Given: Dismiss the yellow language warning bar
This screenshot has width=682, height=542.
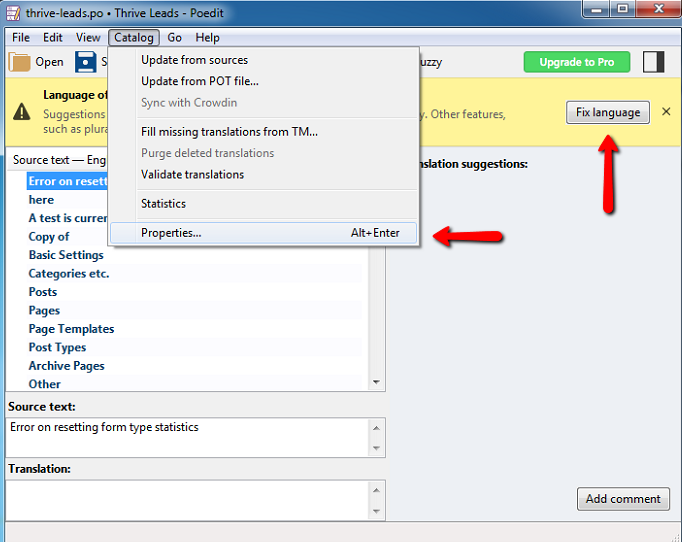Looking at the screenshot, I should [x=666, y=112].
